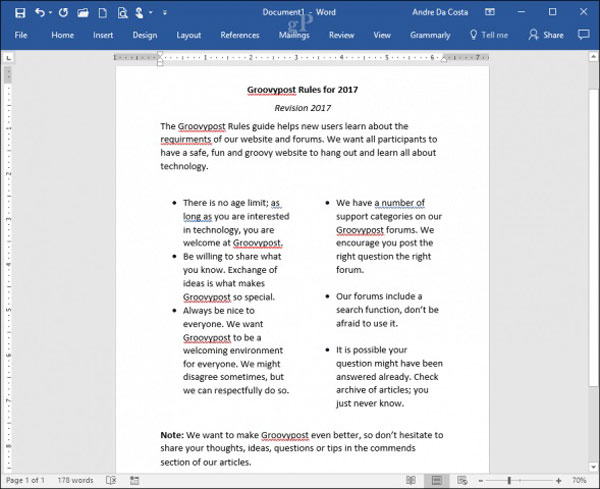Click the vertical scrollbar down arrow
Image resolution: width=600 pixels, height=489 pixels.
[x=593, y=467]
